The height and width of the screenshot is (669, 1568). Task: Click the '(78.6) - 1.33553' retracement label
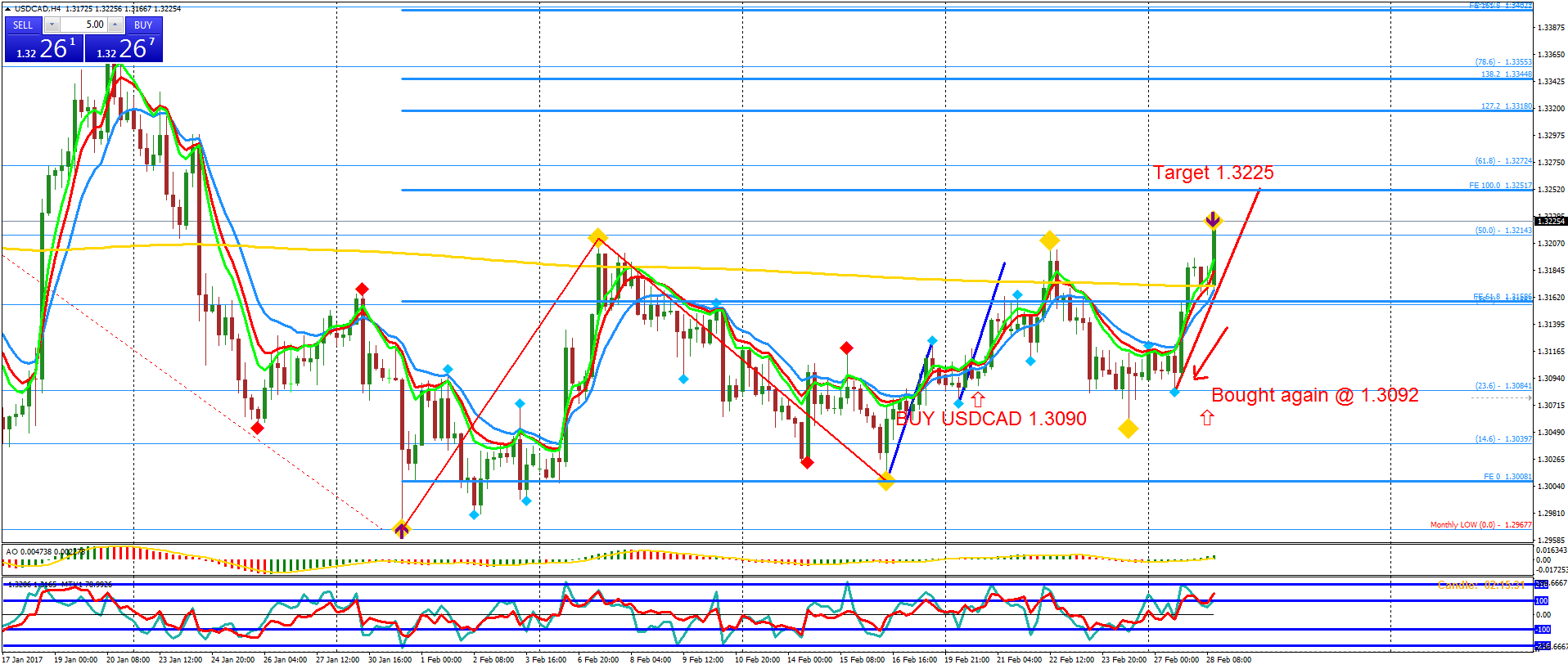tap(1503, 62)
